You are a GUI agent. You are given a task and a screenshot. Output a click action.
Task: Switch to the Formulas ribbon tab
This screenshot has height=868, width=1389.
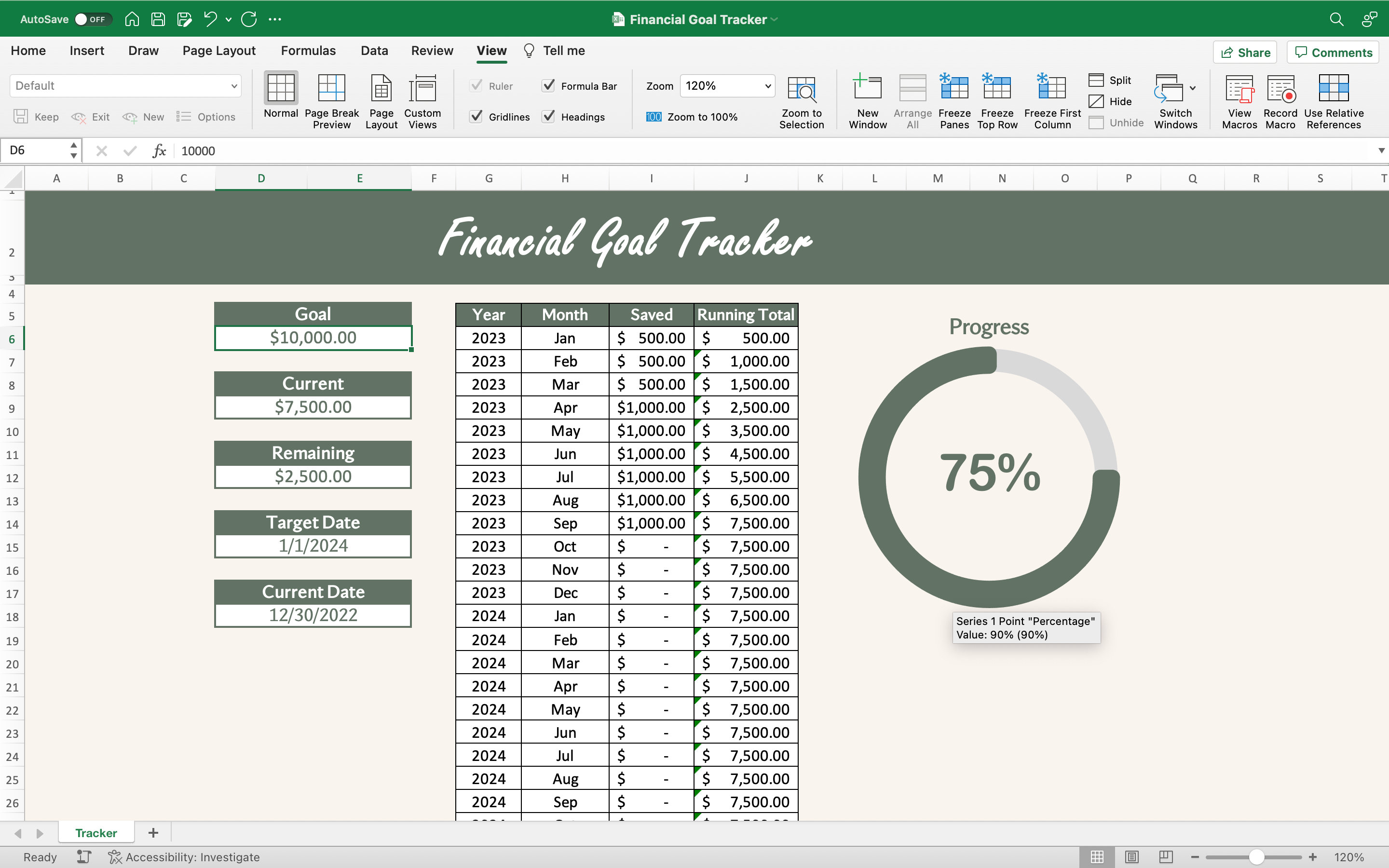308,51
